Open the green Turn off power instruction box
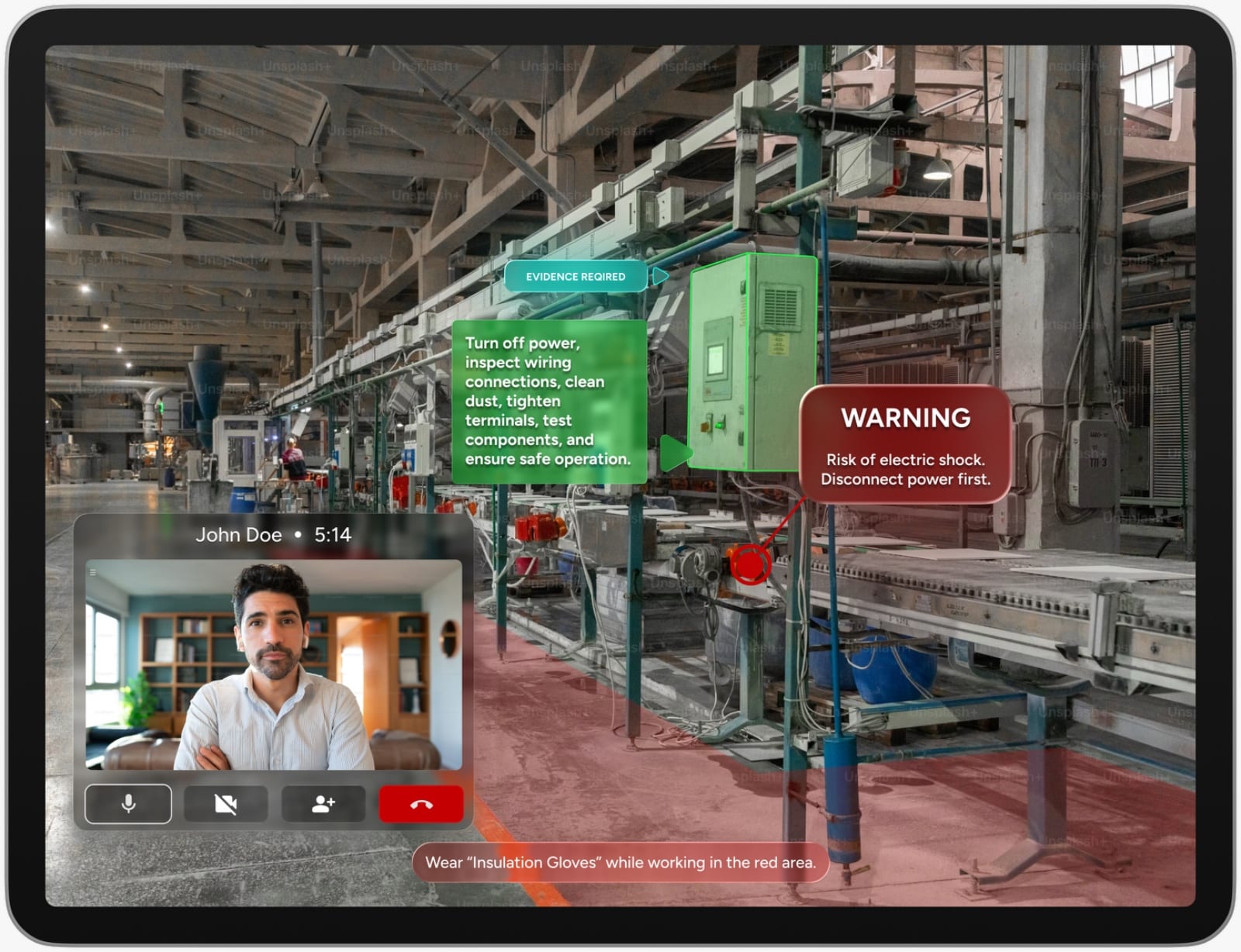1241x952 pixels. pos(548,401)
